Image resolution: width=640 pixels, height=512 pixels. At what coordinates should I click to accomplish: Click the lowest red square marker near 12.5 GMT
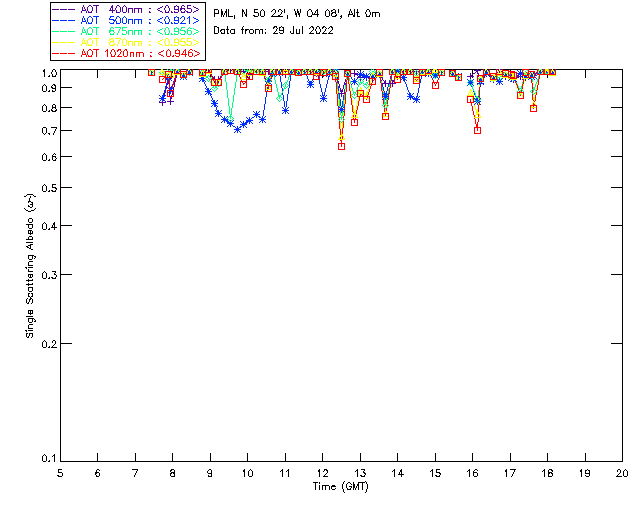tap(342, 146)
